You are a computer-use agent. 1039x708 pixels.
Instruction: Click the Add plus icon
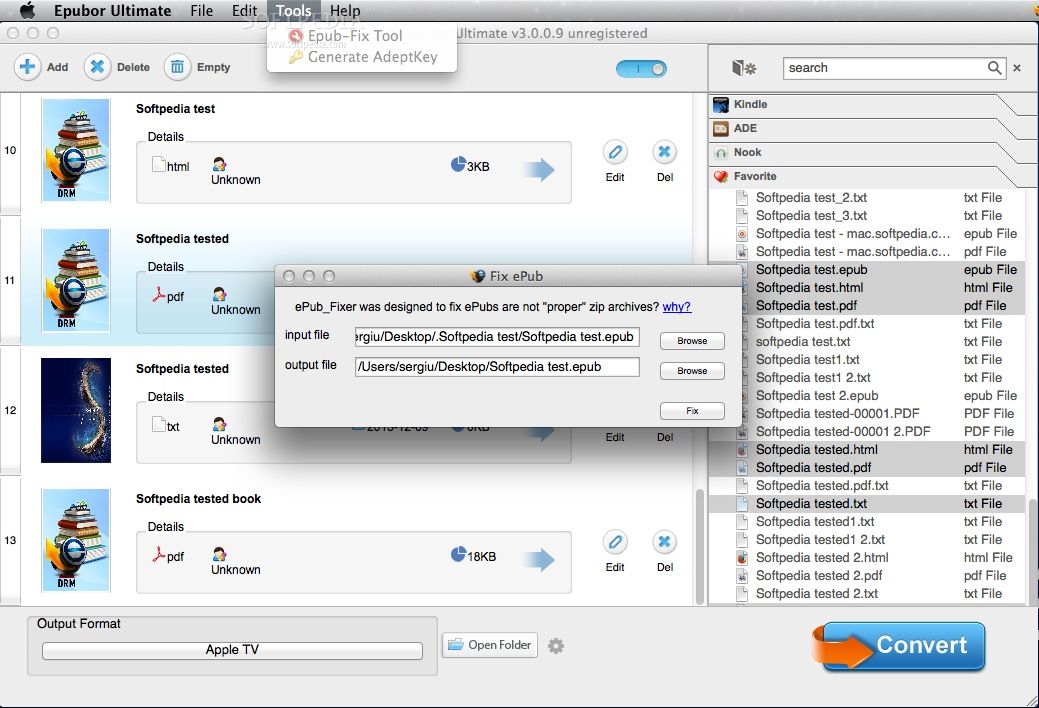[27, 67]
